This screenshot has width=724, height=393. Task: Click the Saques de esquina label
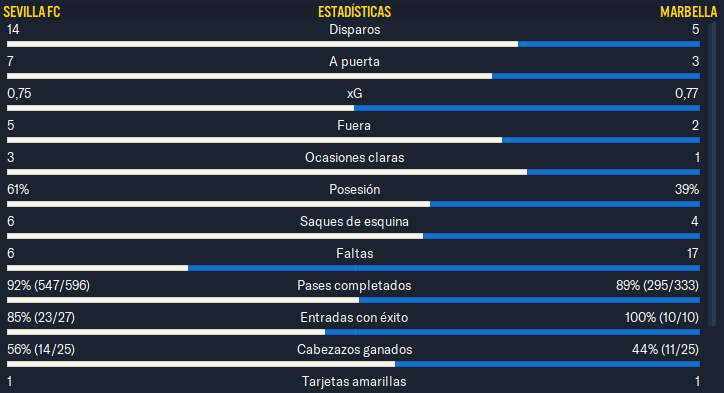coord(354,222)
